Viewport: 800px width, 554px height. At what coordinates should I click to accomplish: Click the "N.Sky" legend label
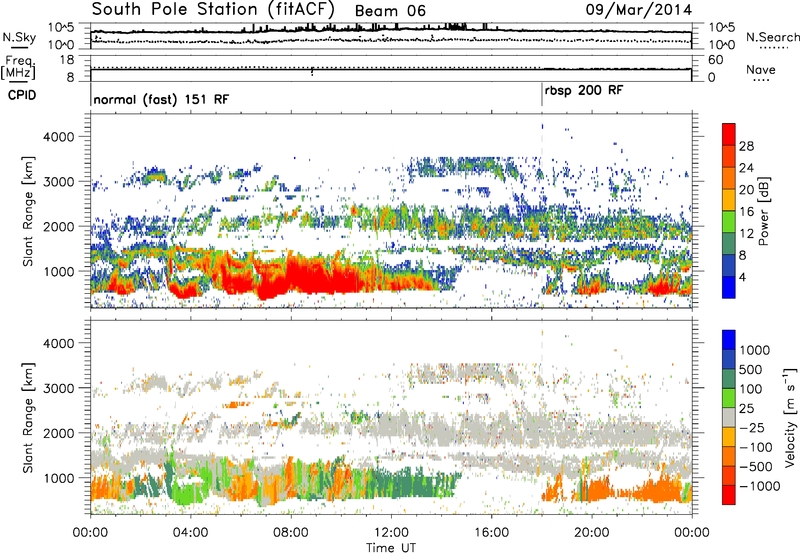19,37
